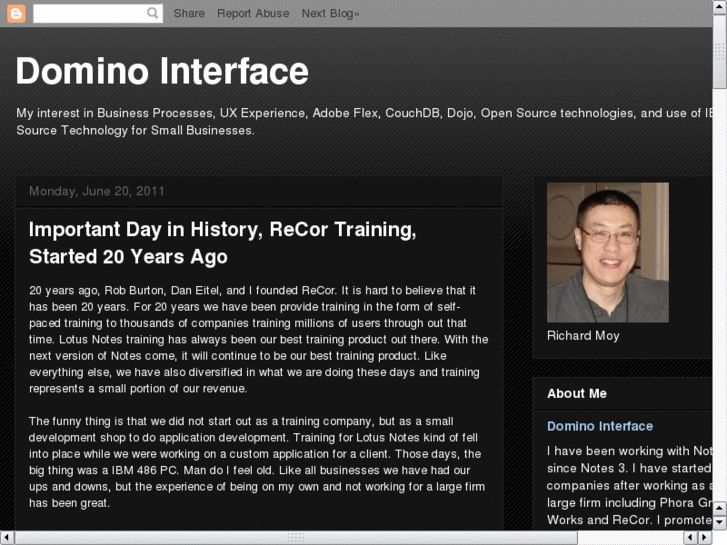The width and height of the screenshot is (727, 545).
Task: Click the Monday, June 20, 2011 date header
Action: point(96,191)
